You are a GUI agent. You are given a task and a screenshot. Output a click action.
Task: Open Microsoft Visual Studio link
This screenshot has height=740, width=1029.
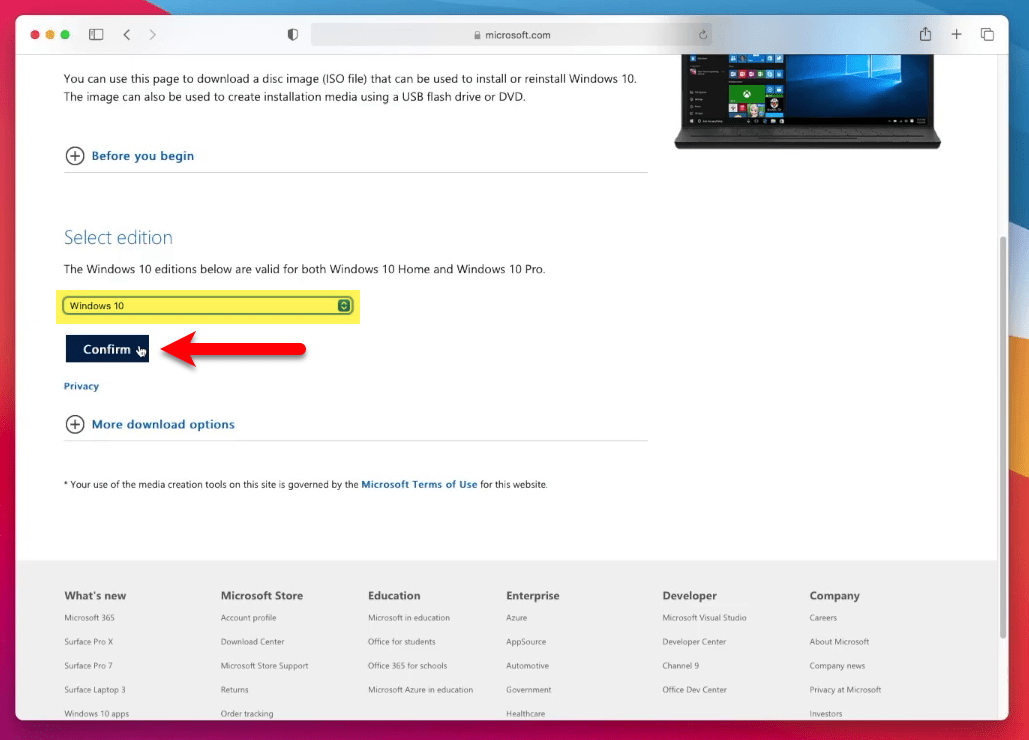704,618
